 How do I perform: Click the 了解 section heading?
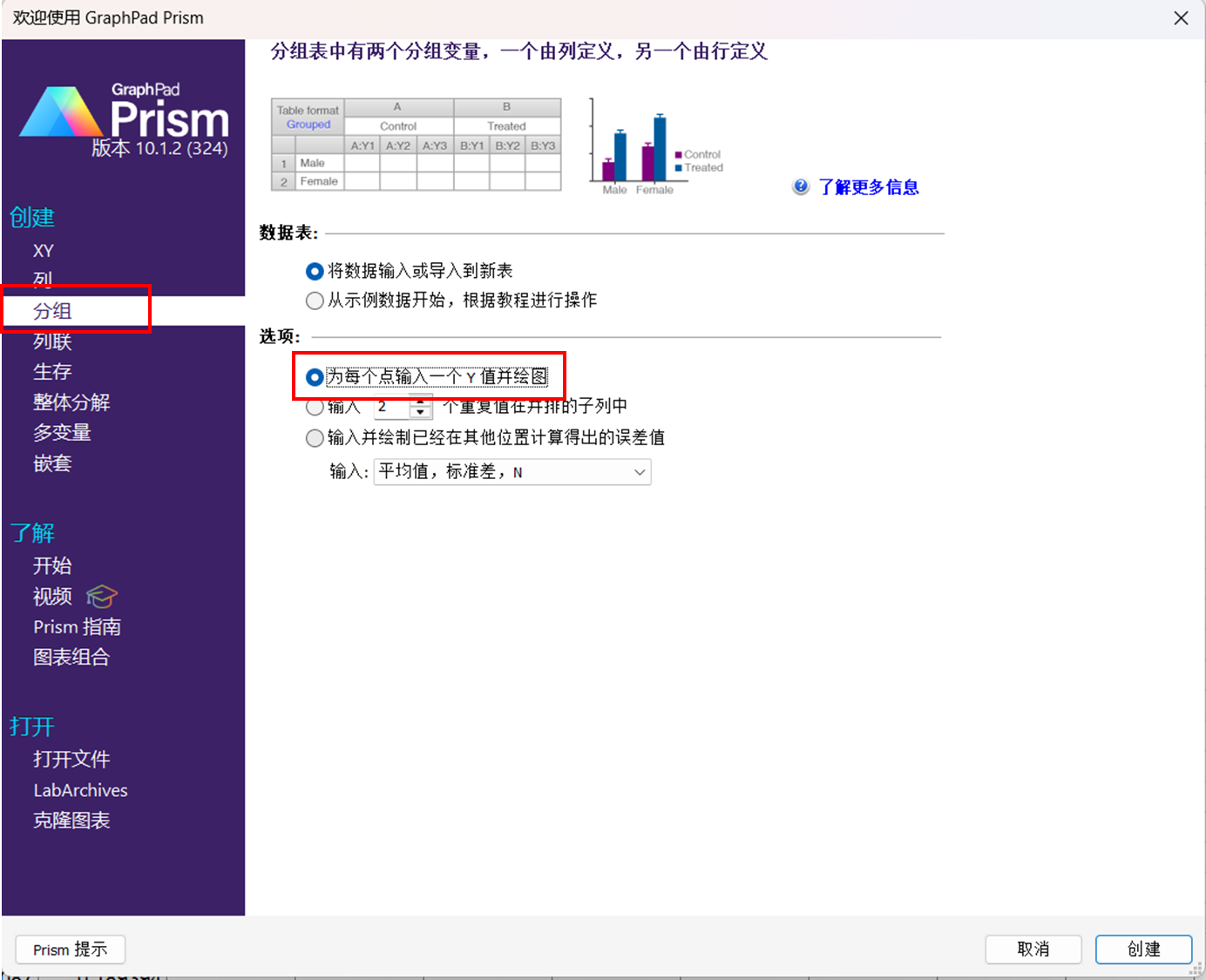click(32, 533)
